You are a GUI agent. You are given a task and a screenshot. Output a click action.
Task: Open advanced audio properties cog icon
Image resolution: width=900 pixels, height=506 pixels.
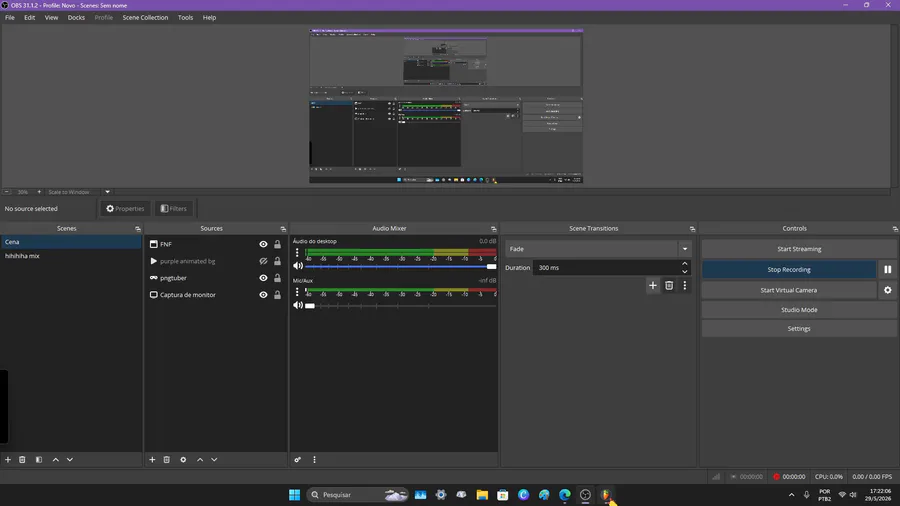[298, 460]
